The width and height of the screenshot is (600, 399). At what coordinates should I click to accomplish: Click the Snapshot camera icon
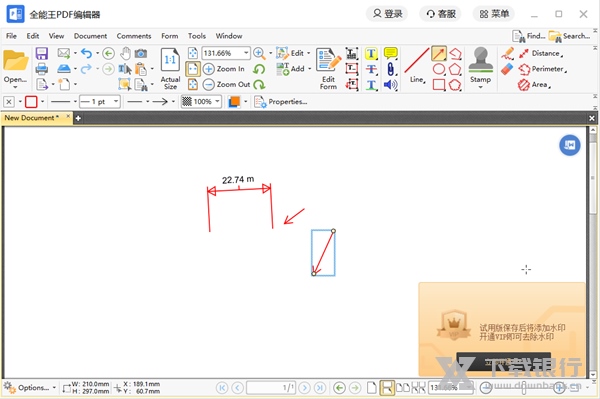click(x=141, y=53)
